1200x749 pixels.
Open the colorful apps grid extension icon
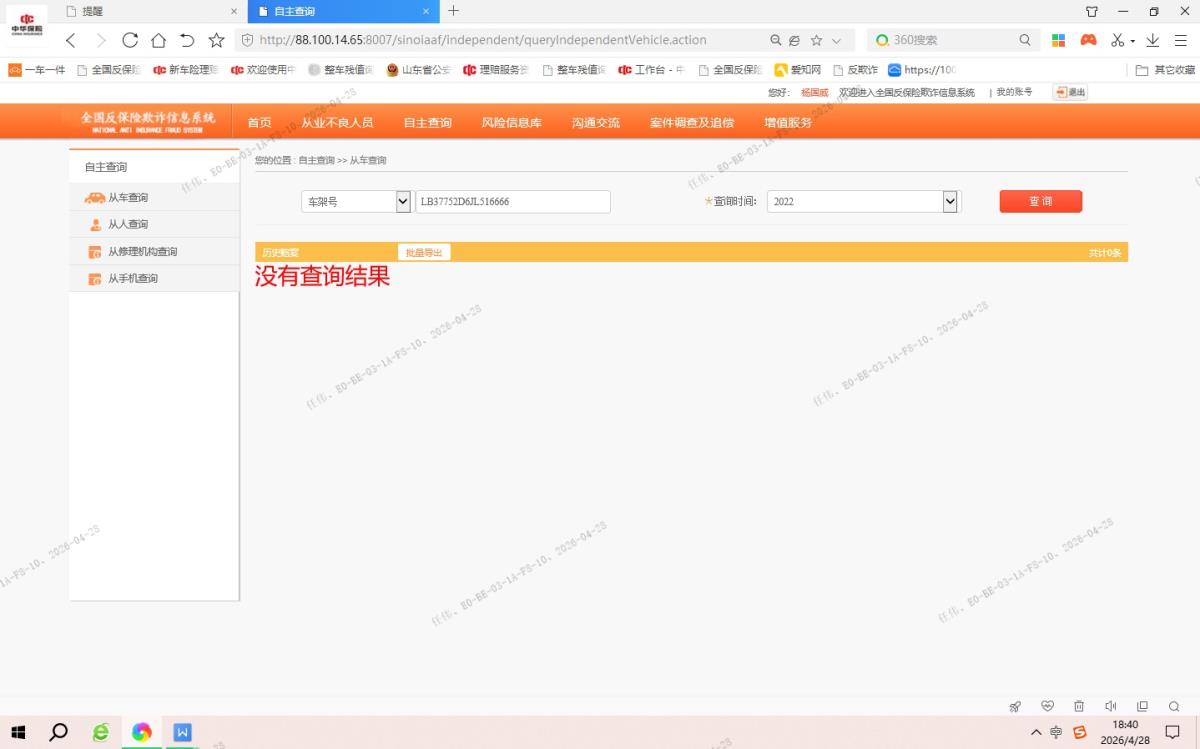pyautogui.click(x=1058, y=40)
